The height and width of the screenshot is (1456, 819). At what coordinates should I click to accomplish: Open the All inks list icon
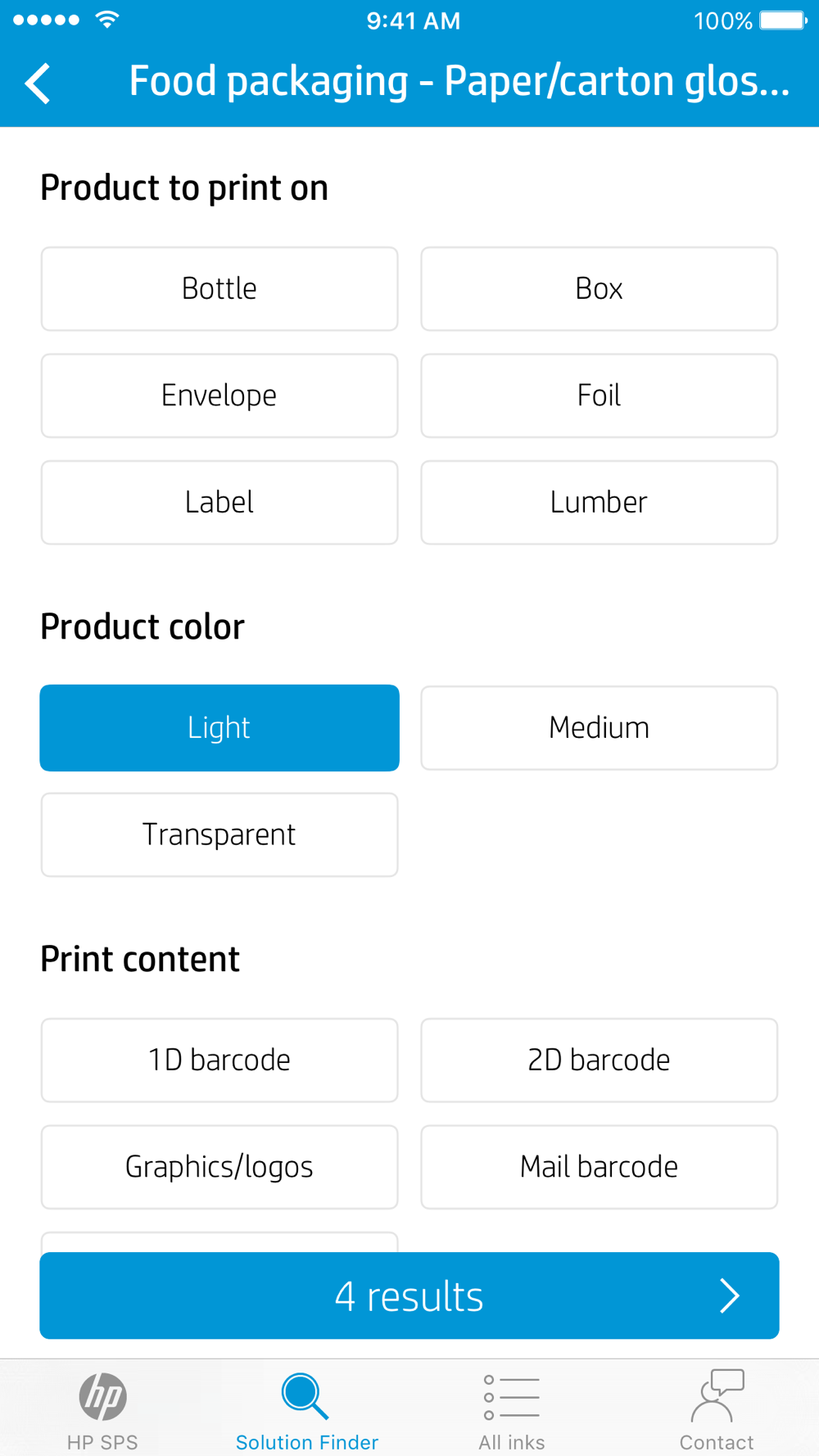pos(511,1397)
